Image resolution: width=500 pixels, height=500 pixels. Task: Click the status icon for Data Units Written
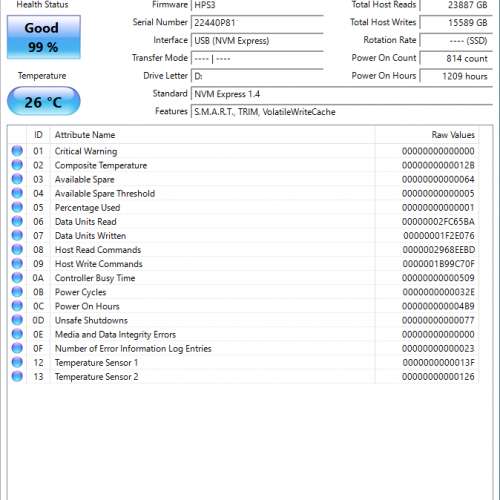(x=17, y=235)
